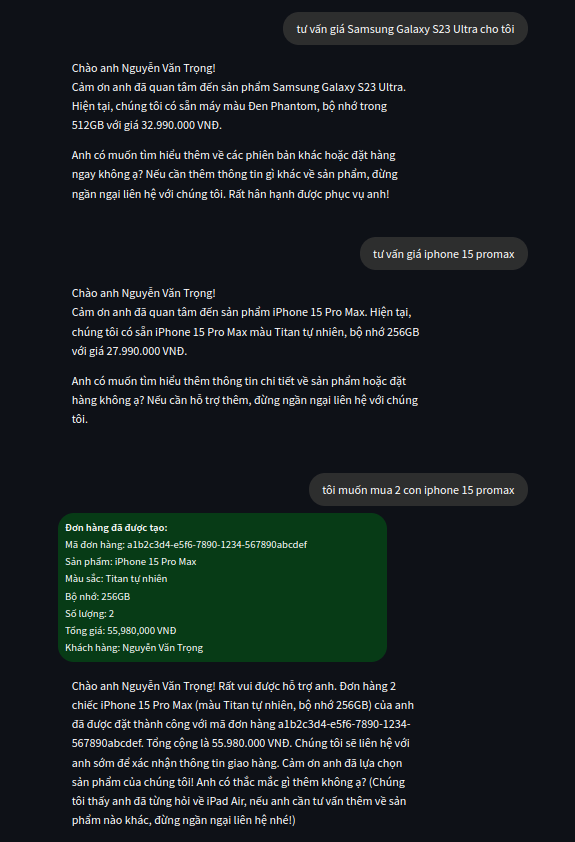Click the order ID line 'Mã đơn hàng'

click(x=186, y=545)
